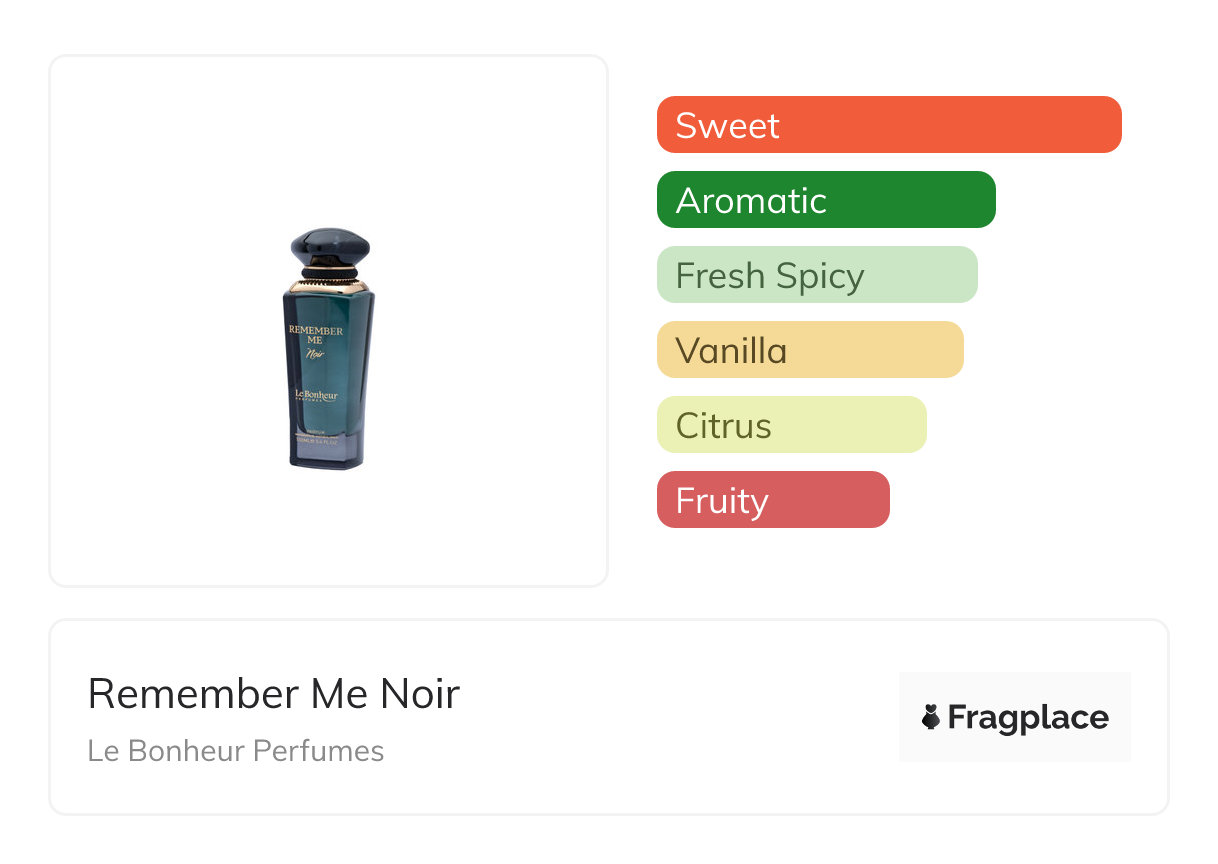1218x864 pixels.
Task: Click the "Le Bonheur" logo on bottle
Action: [316, 397]
